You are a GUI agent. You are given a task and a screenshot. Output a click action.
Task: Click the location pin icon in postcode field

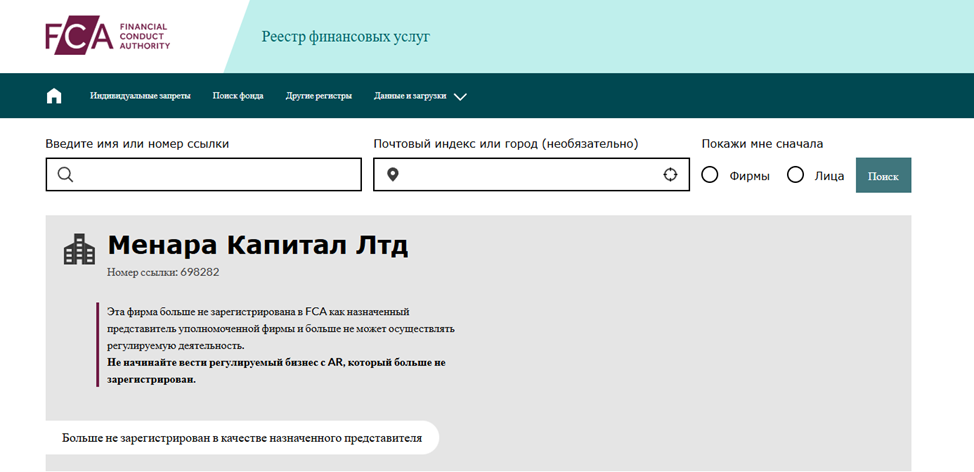(392, 175)
